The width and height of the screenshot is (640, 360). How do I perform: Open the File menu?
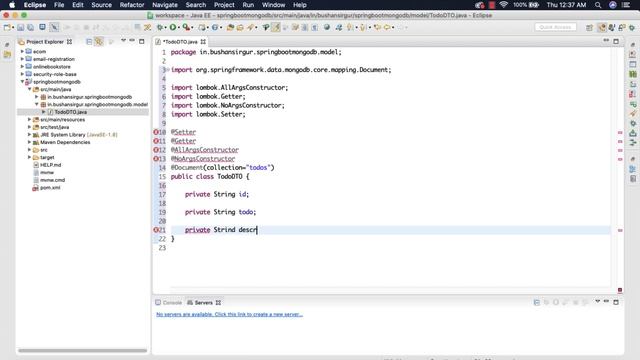pyautogui.click(x=59, y=5)
